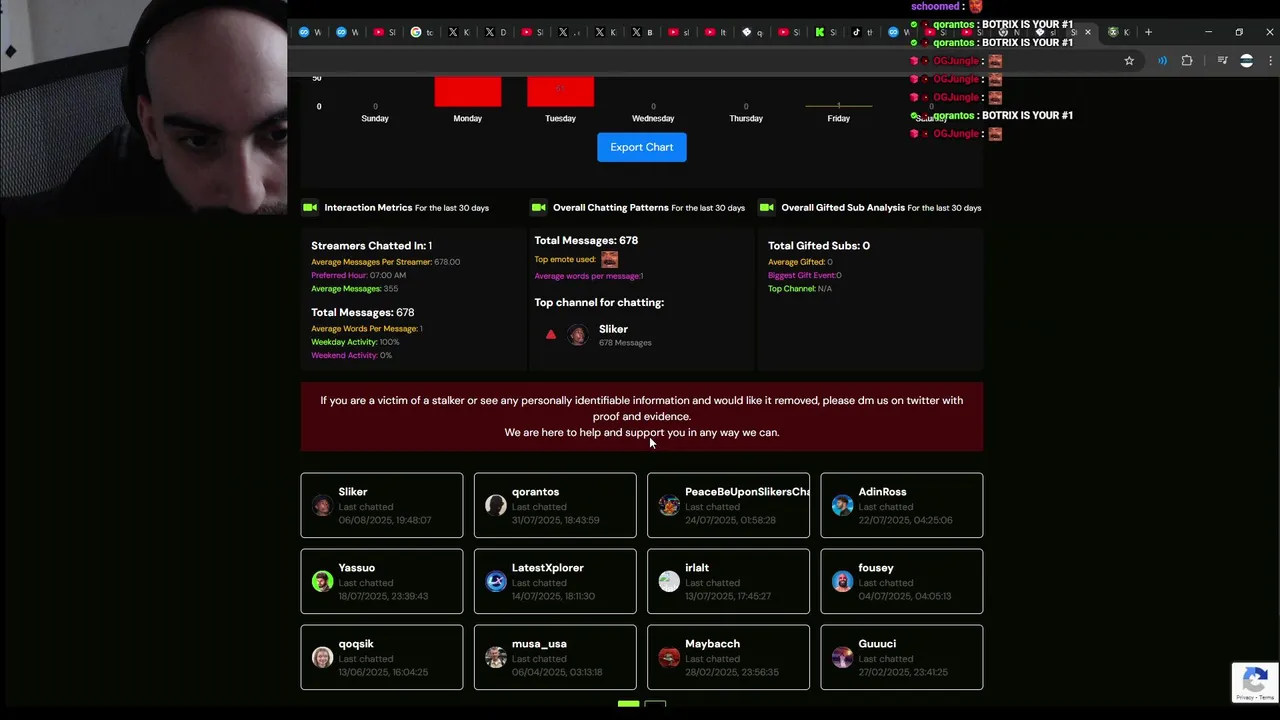Click Guuuci timestamp '27/02/2025, 23:41:25'
Viewport: 1280px width, 720px height.
903,672
